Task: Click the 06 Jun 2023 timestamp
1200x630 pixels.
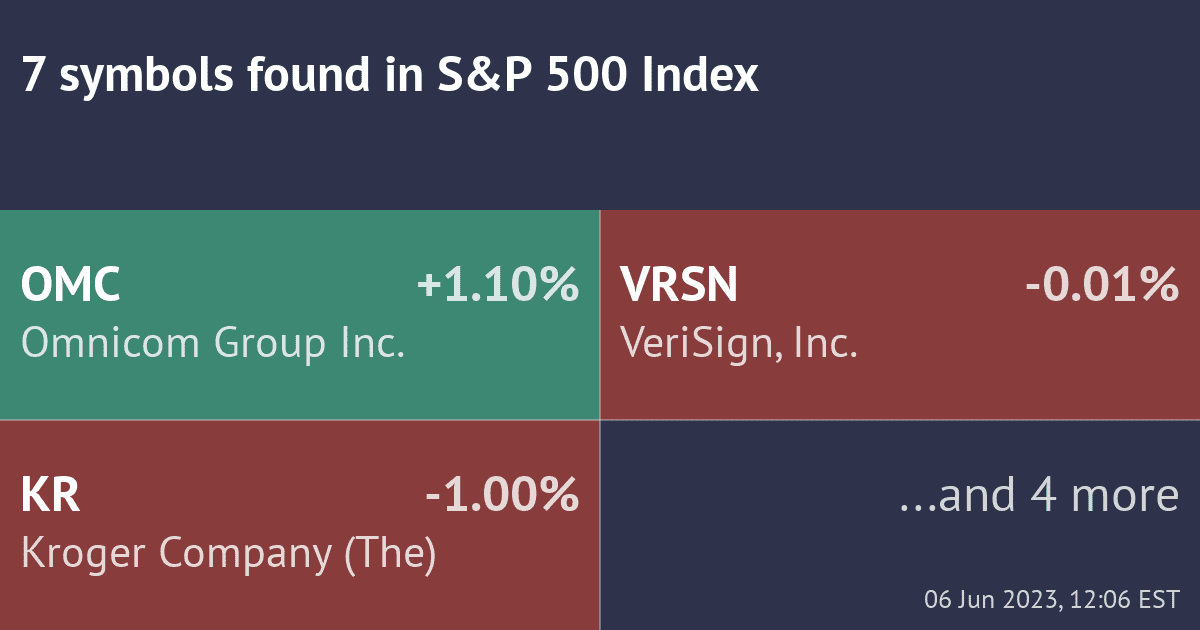Action: [1052, 600]
